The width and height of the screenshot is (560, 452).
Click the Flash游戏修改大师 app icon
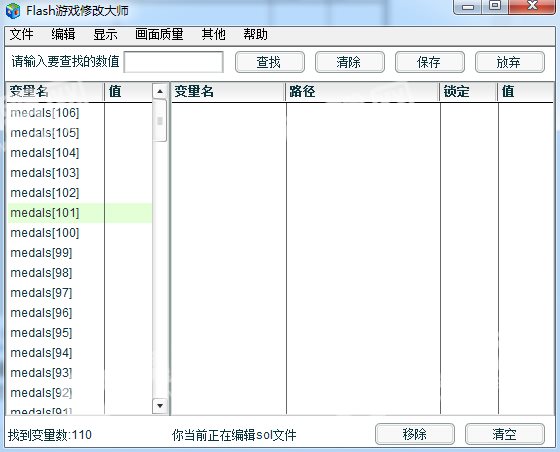click(x=13, y=11)
